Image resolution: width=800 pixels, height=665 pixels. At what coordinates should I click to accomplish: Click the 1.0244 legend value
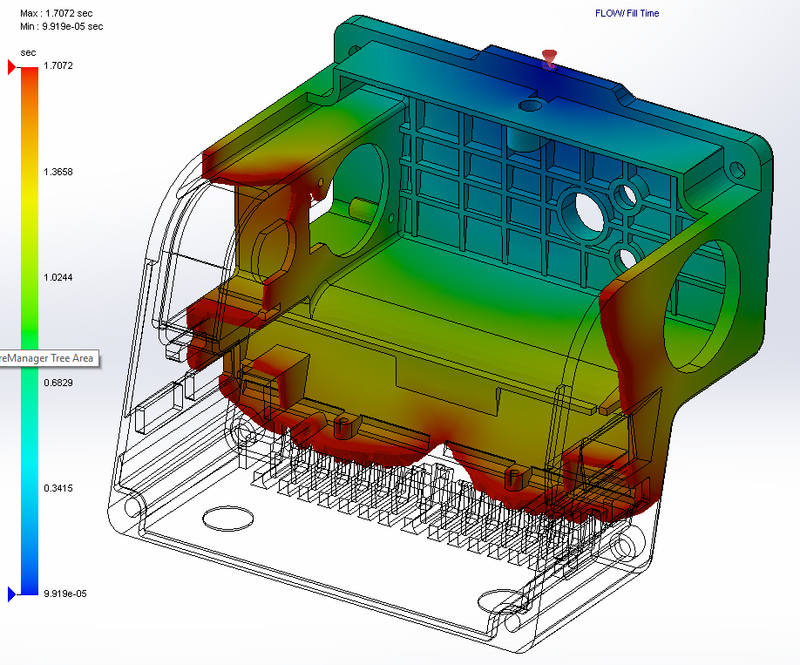pyautogui.click(x=57, y=277)
